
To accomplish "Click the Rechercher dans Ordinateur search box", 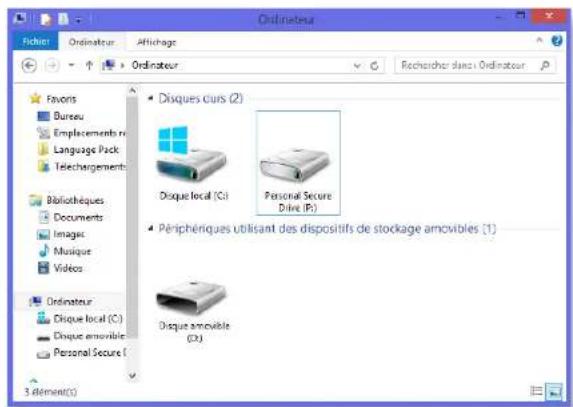I will [475, 65].
